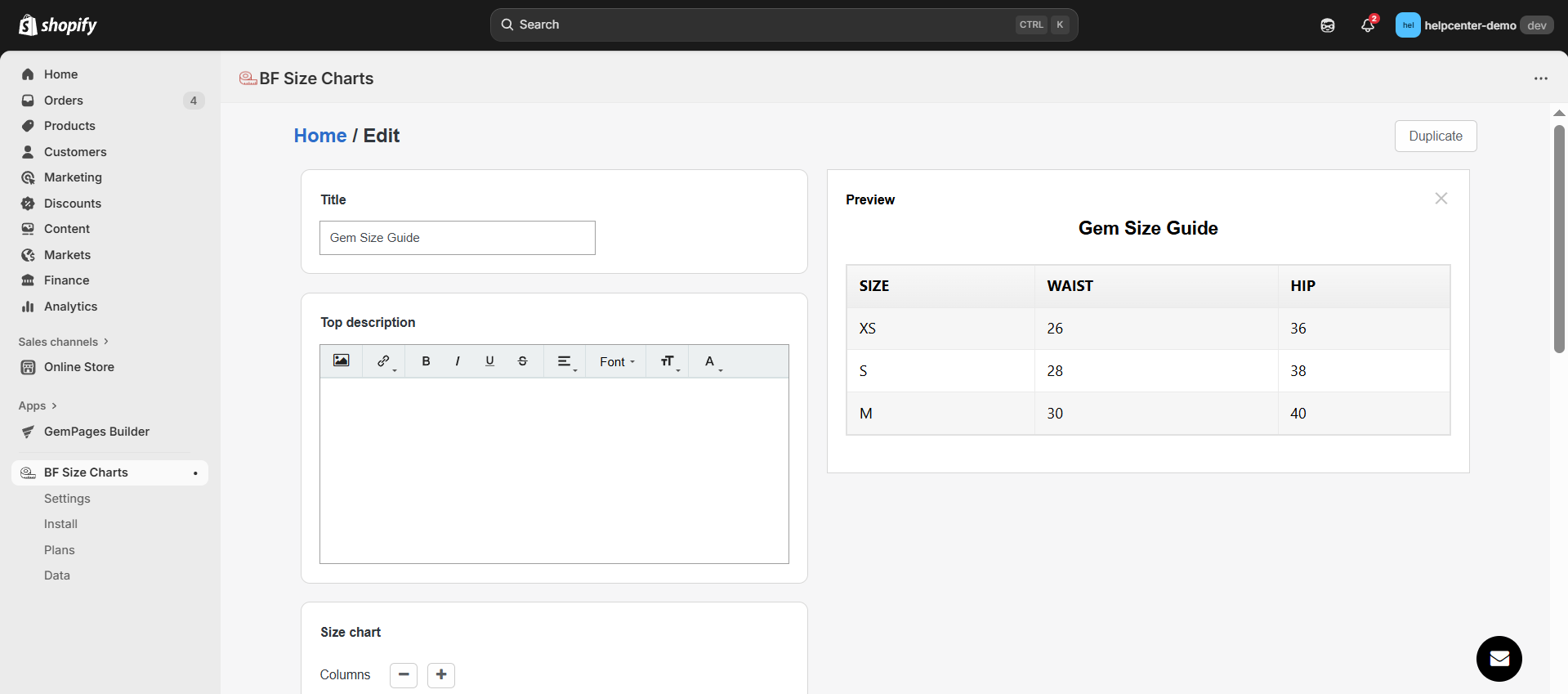Click the insert link icon in editor

[384, 361]
